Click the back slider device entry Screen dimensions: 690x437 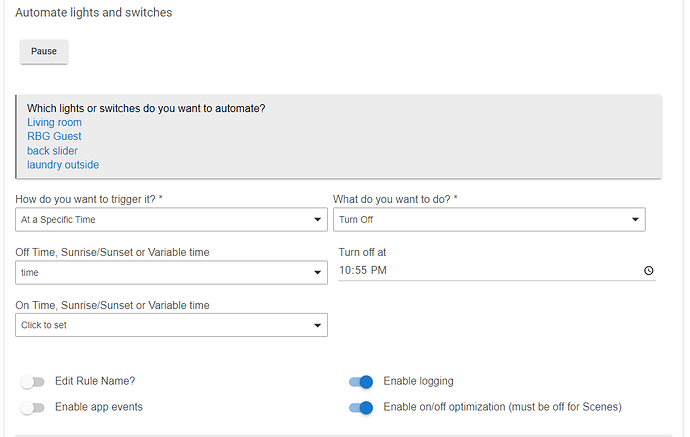click(x=52, y=151)
